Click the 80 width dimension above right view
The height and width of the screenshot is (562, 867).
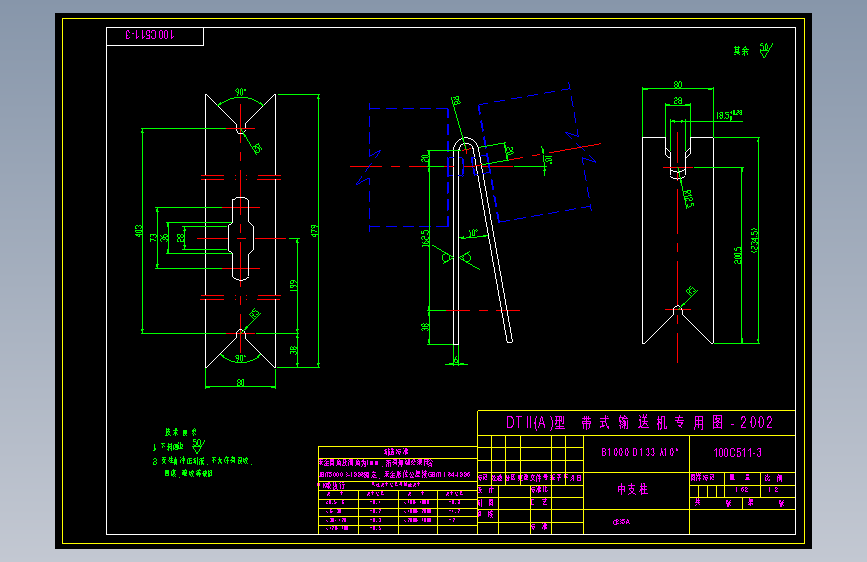(678, 85)
